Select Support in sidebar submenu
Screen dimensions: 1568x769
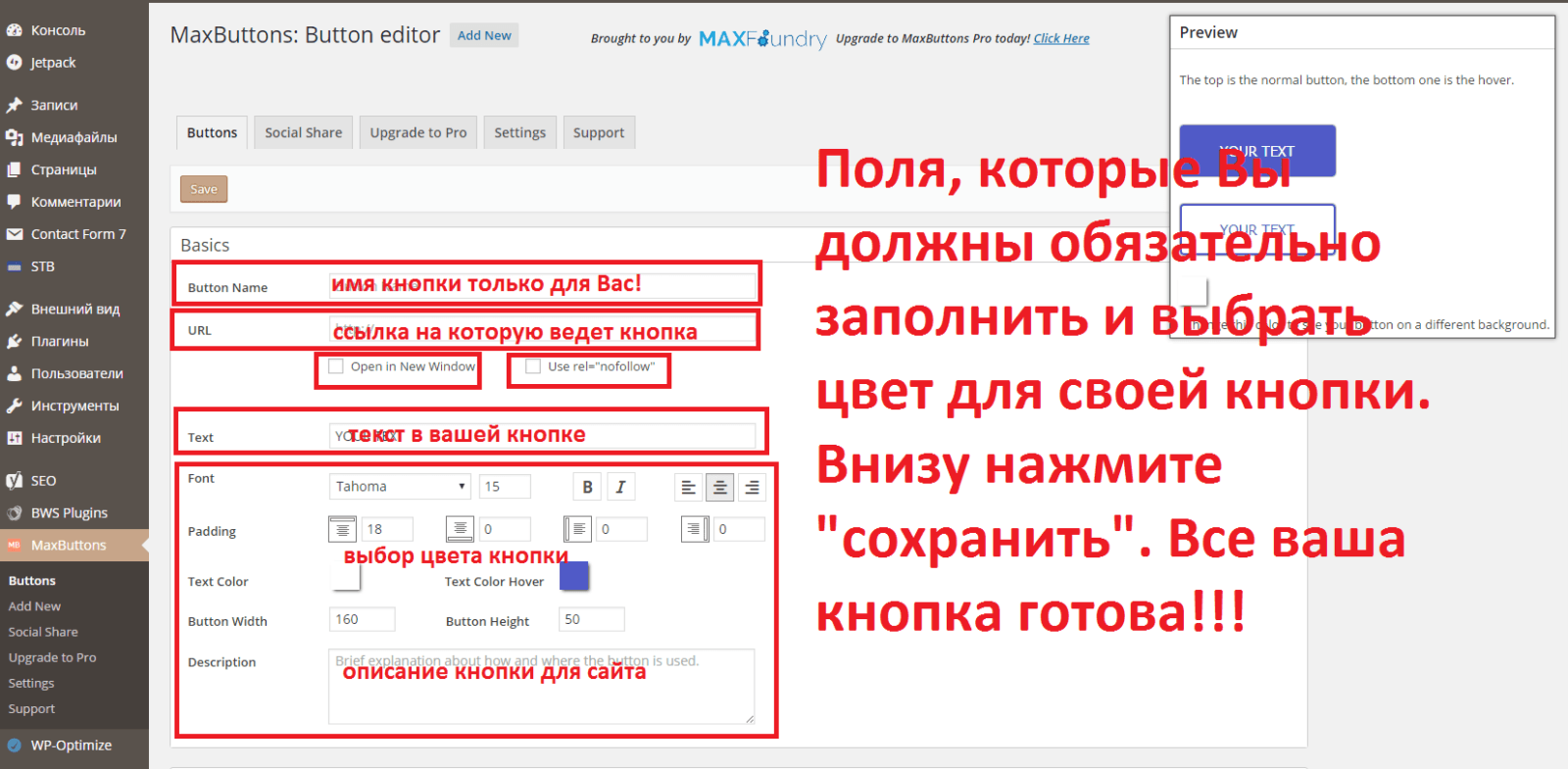point(31,708)
